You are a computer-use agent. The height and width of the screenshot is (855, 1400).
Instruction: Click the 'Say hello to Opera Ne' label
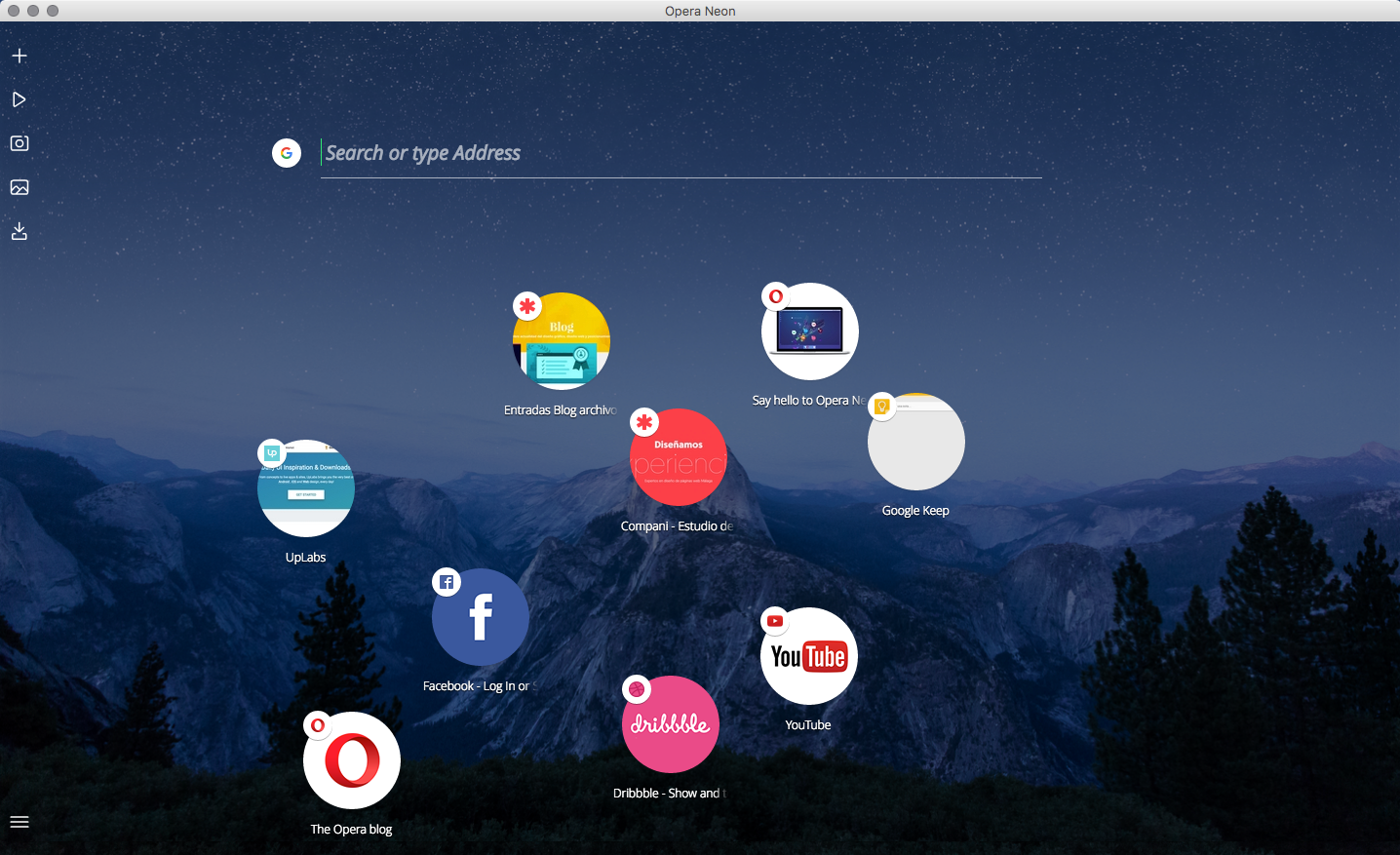[x=809, y=401]
